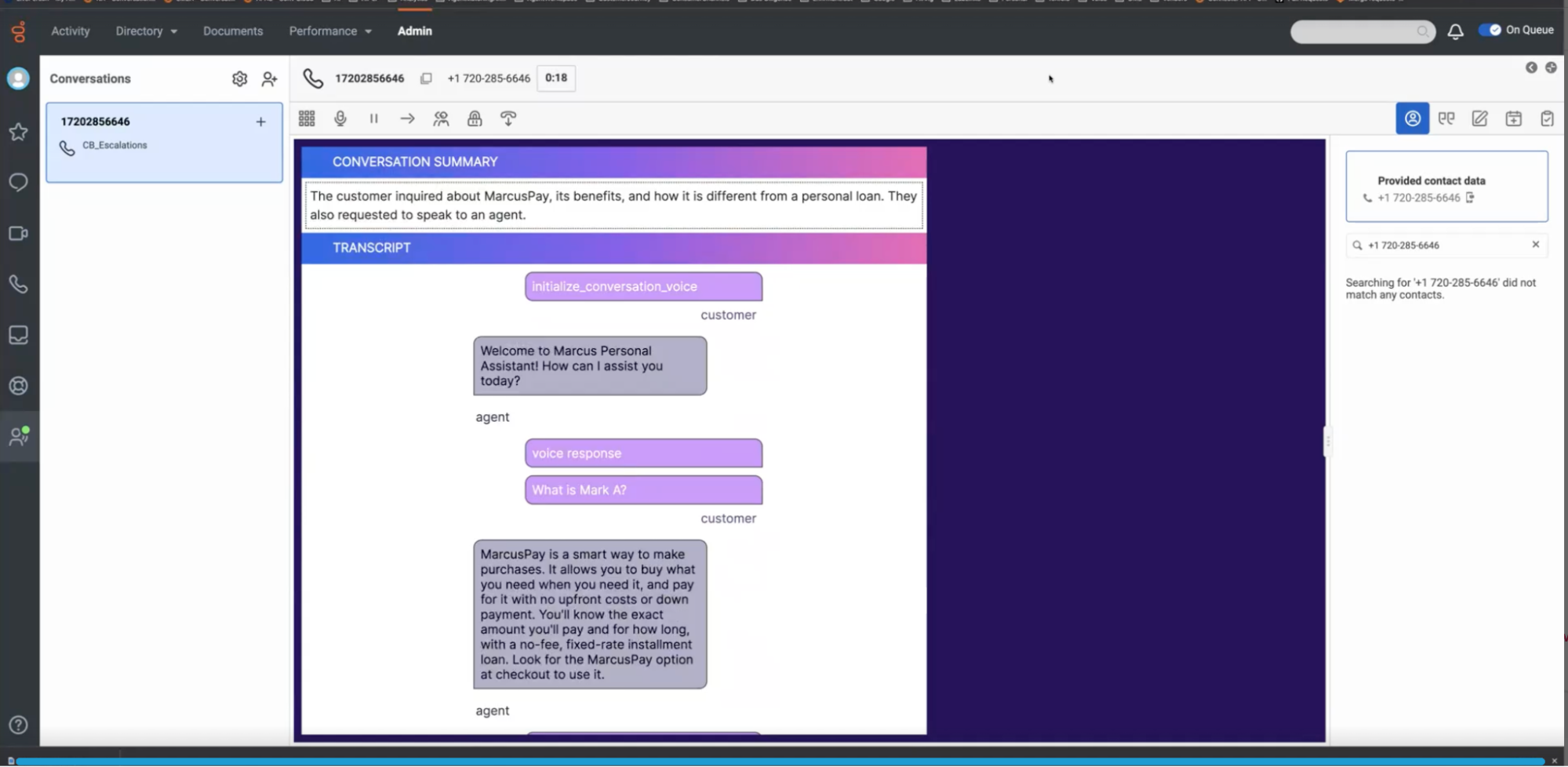
Task: Open Favorites star in sidebar
Action: pyautogui.click(x=18, y=132)
